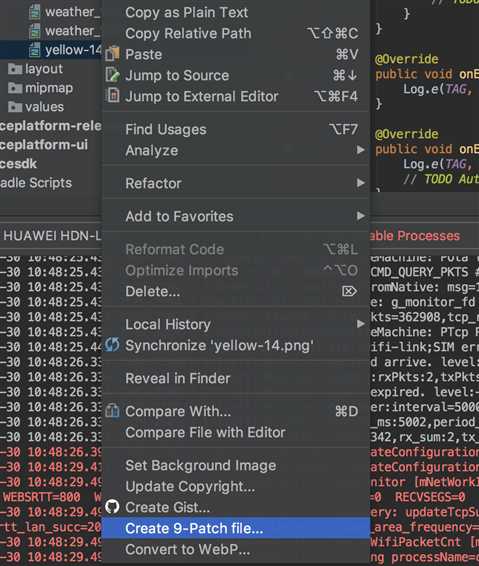Viewport: 479px width, 566px height.
Task: Expand the Analyze submenu arrow
Action: pos(360,150)
